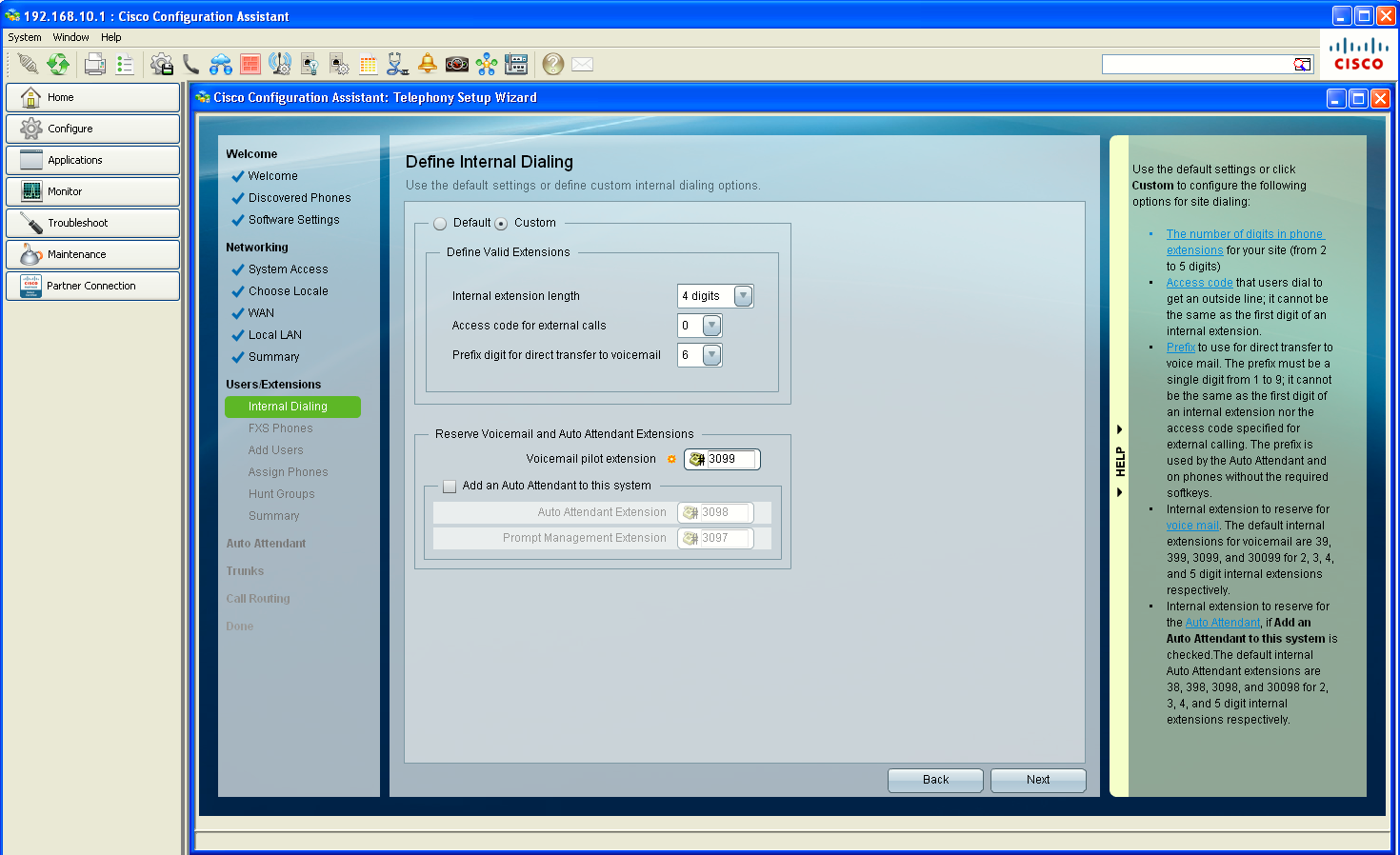Image resolution: width=1400 pixels, height=855 pixels.
Task: Click the voicemail pilot extension phone icon
Action: coord(697,459)
